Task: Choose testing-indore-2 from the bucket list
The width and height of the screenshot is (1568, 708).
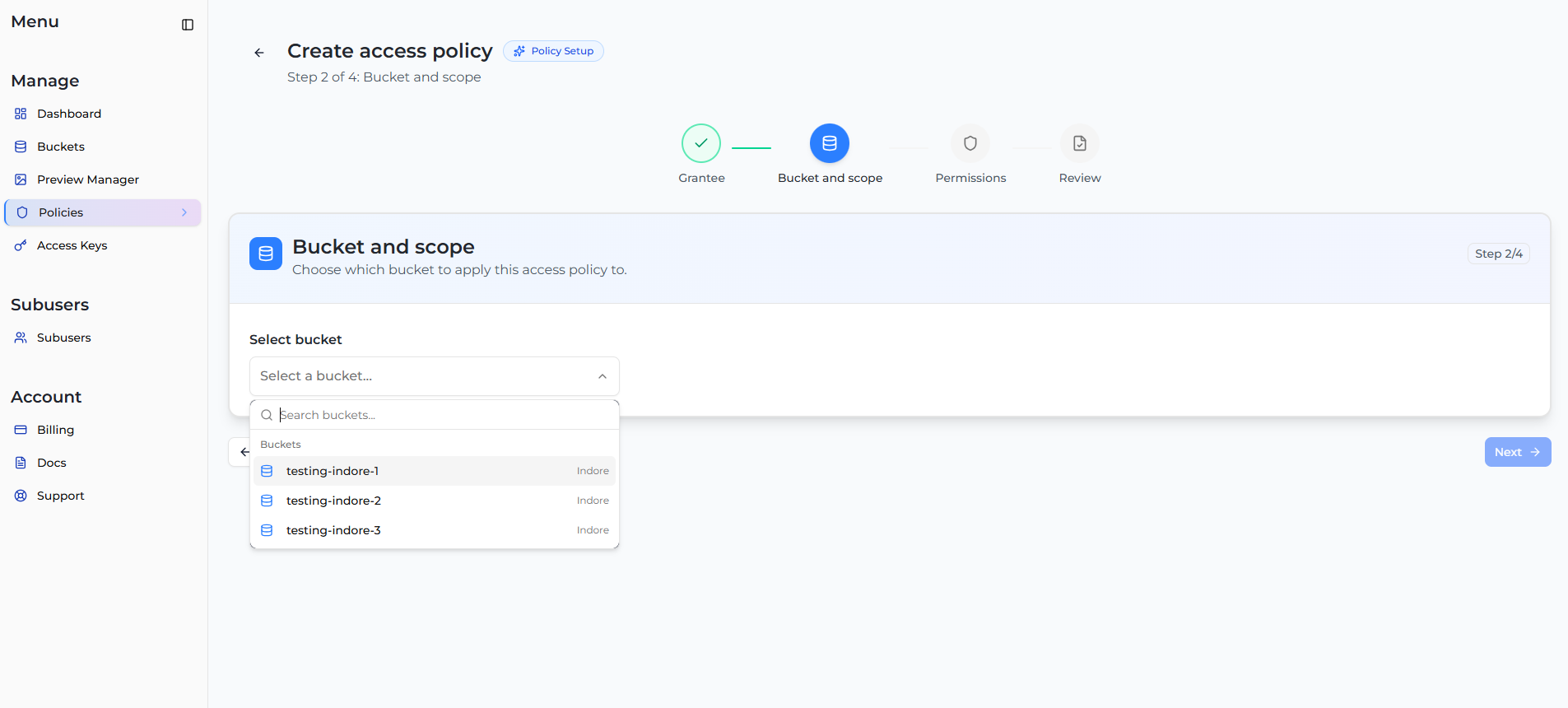Action: click(435, 501)
